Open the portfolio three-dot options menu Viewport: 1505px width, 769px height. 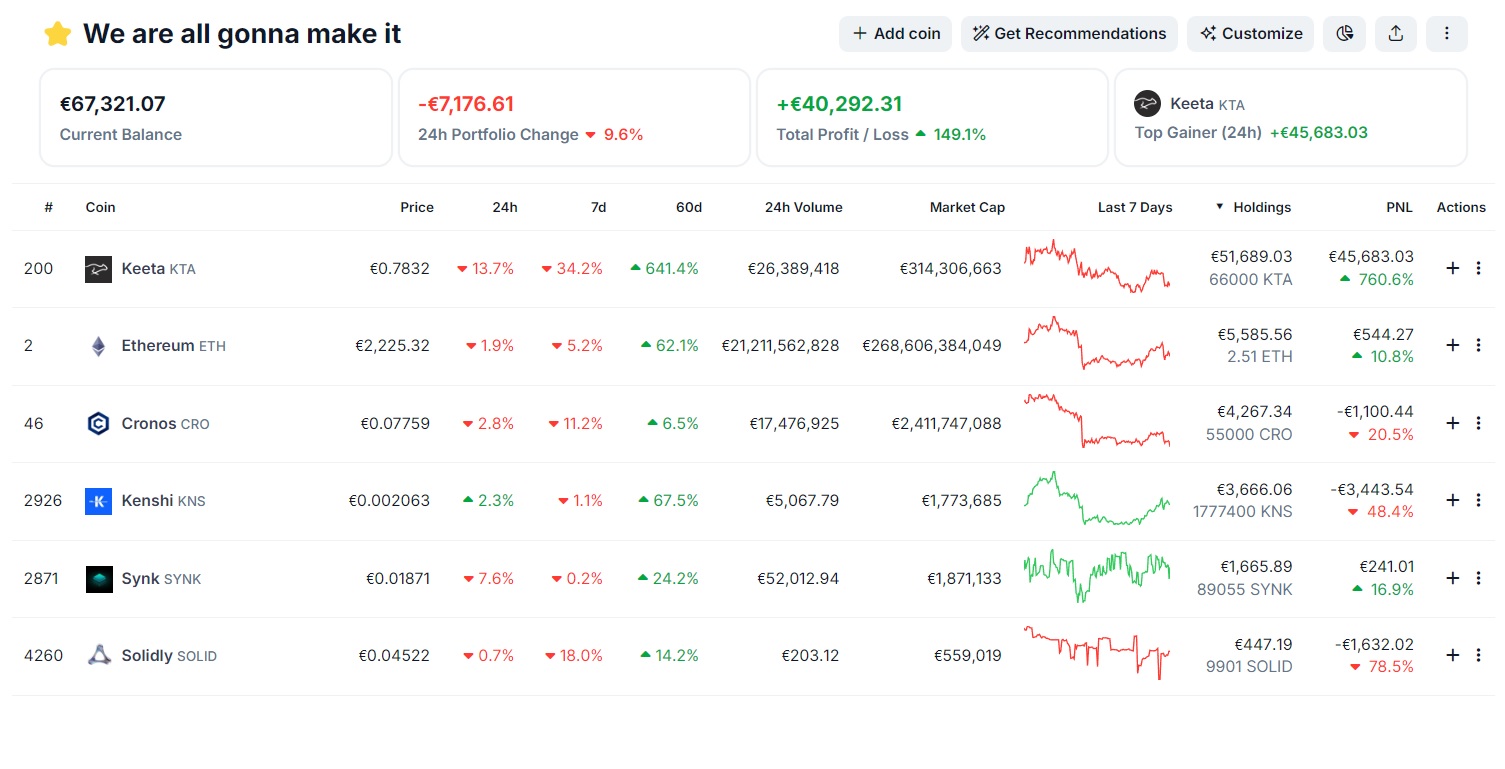point(1447,34)
